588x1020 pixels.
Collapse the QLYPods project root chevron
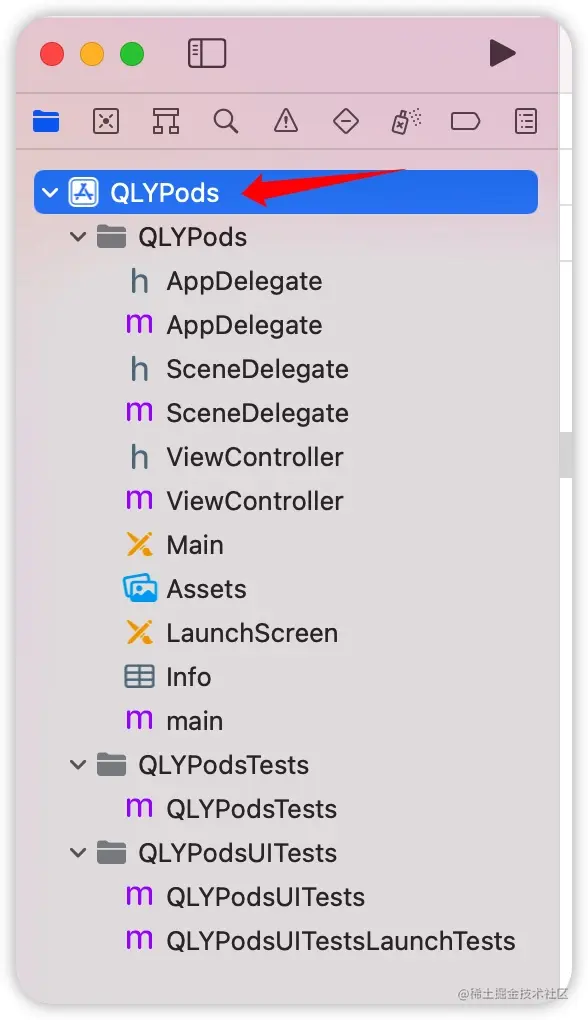tap(50, 193)
